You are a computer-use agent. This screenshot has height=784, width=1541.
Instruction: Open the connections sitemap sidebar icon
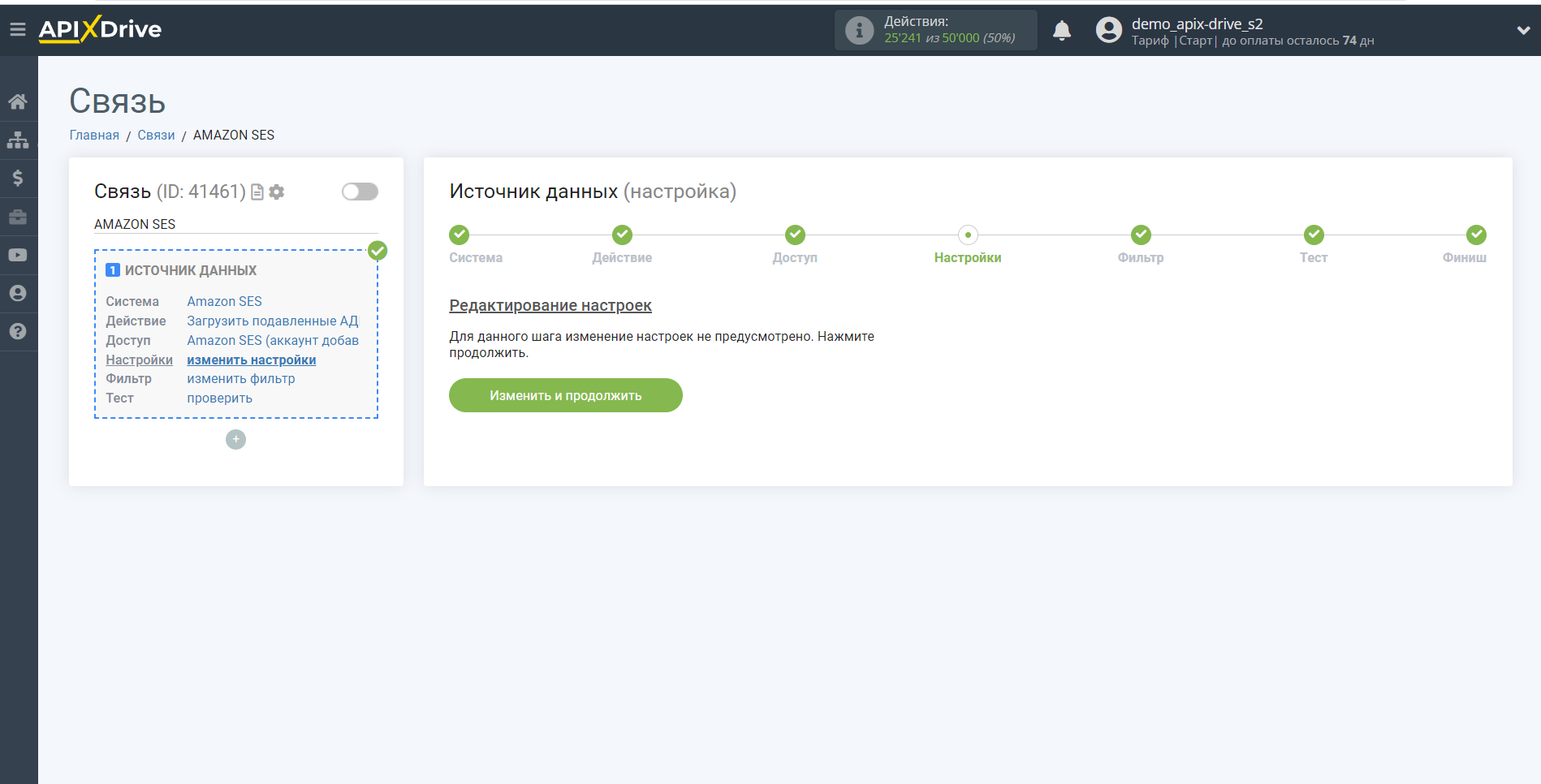pyautogui.click(x=18, y=140)
